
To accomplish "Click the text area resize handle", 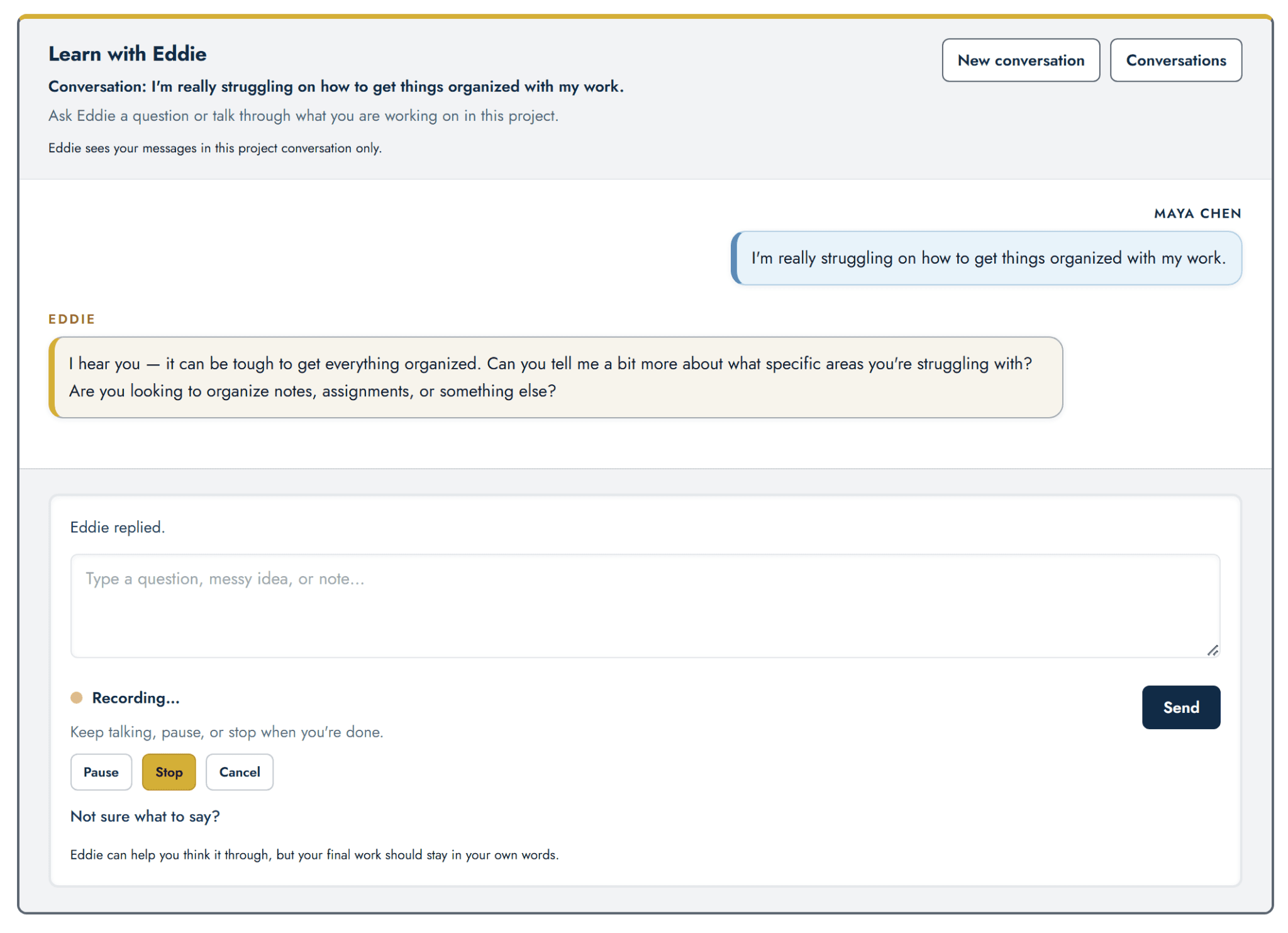I will (x=1213, y=651).
